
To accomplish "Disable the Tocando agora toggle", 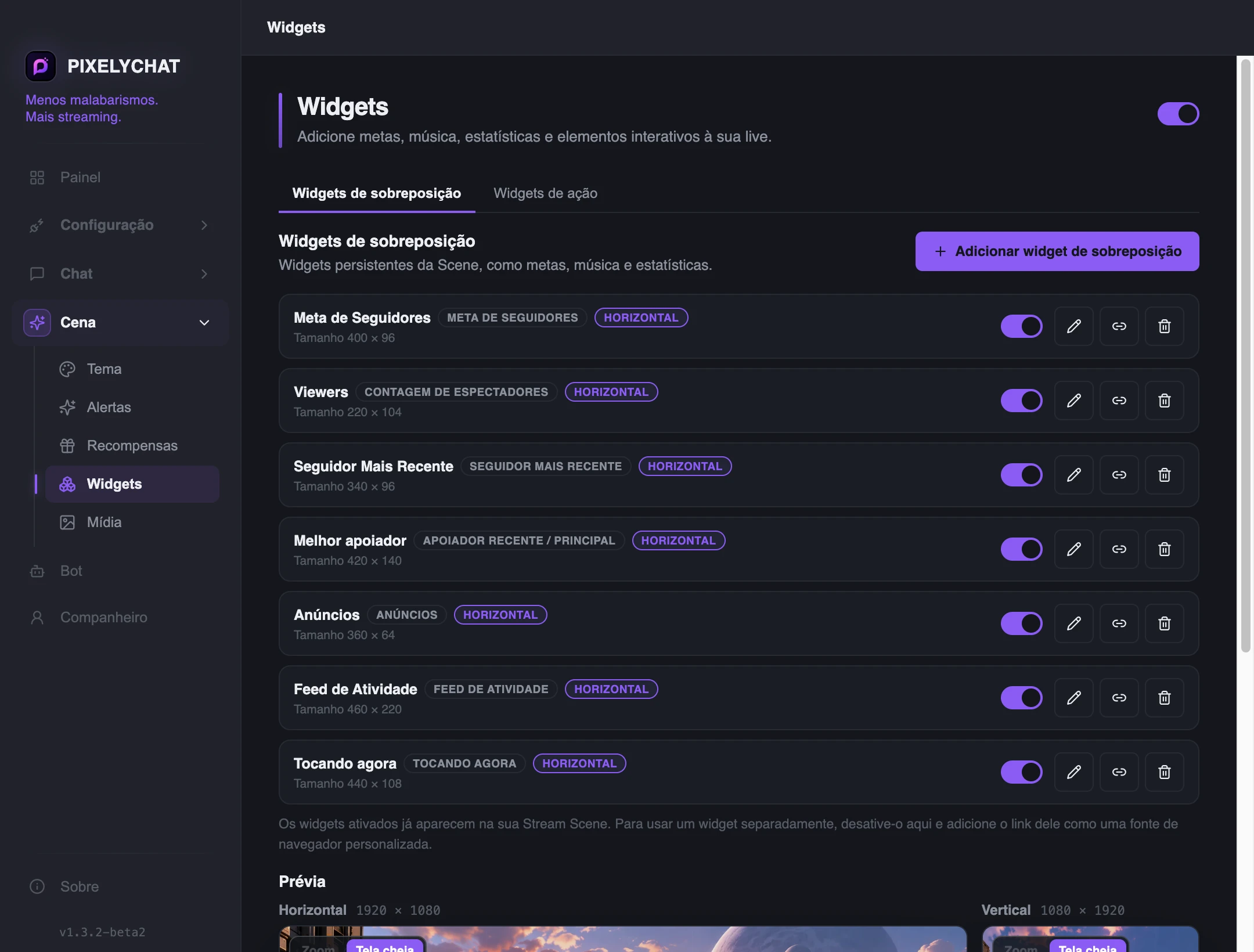I will tap(1021, 772).
